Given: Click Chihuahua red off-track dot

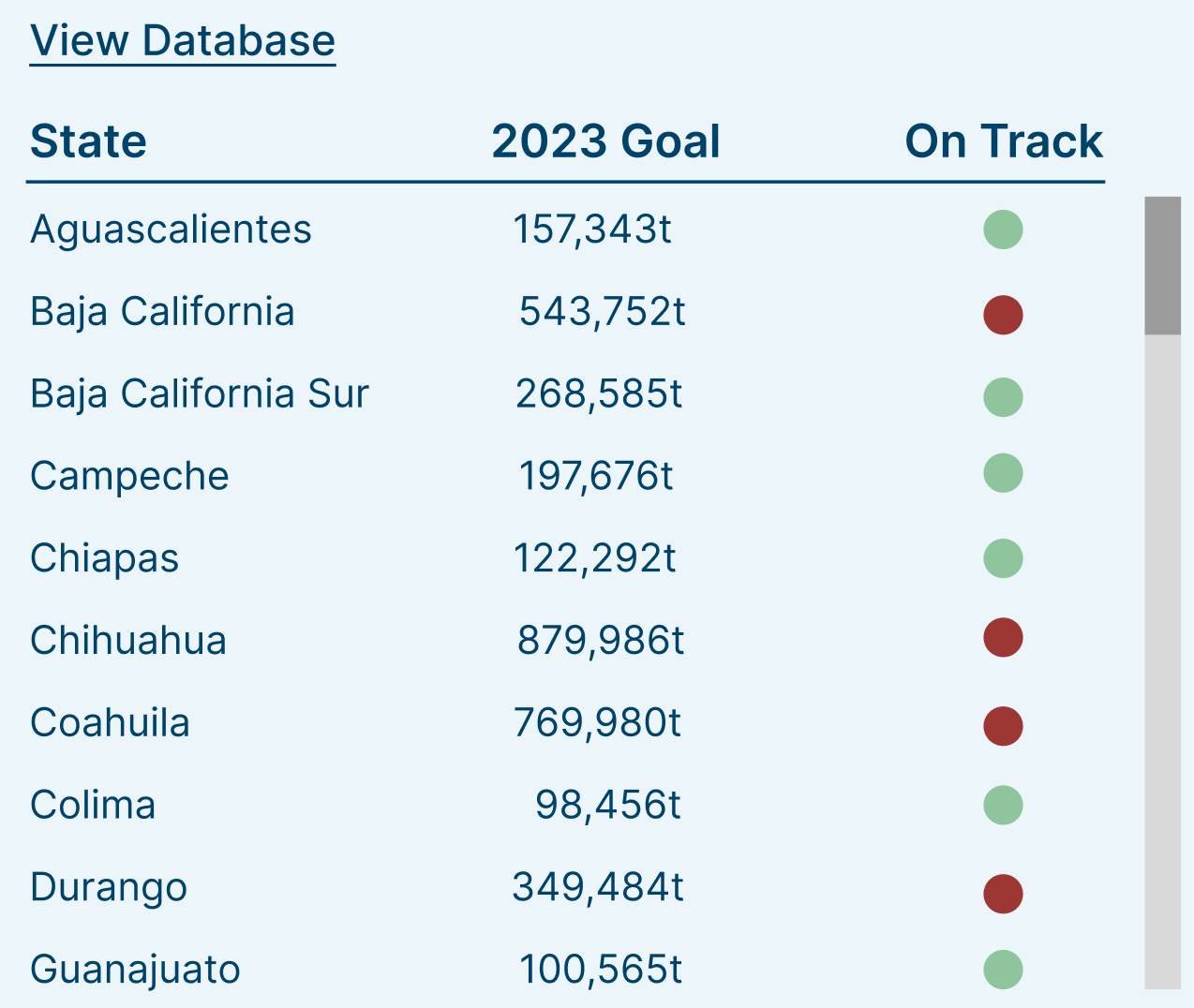Looking at the screenshot, I should tap(1003, 638).
